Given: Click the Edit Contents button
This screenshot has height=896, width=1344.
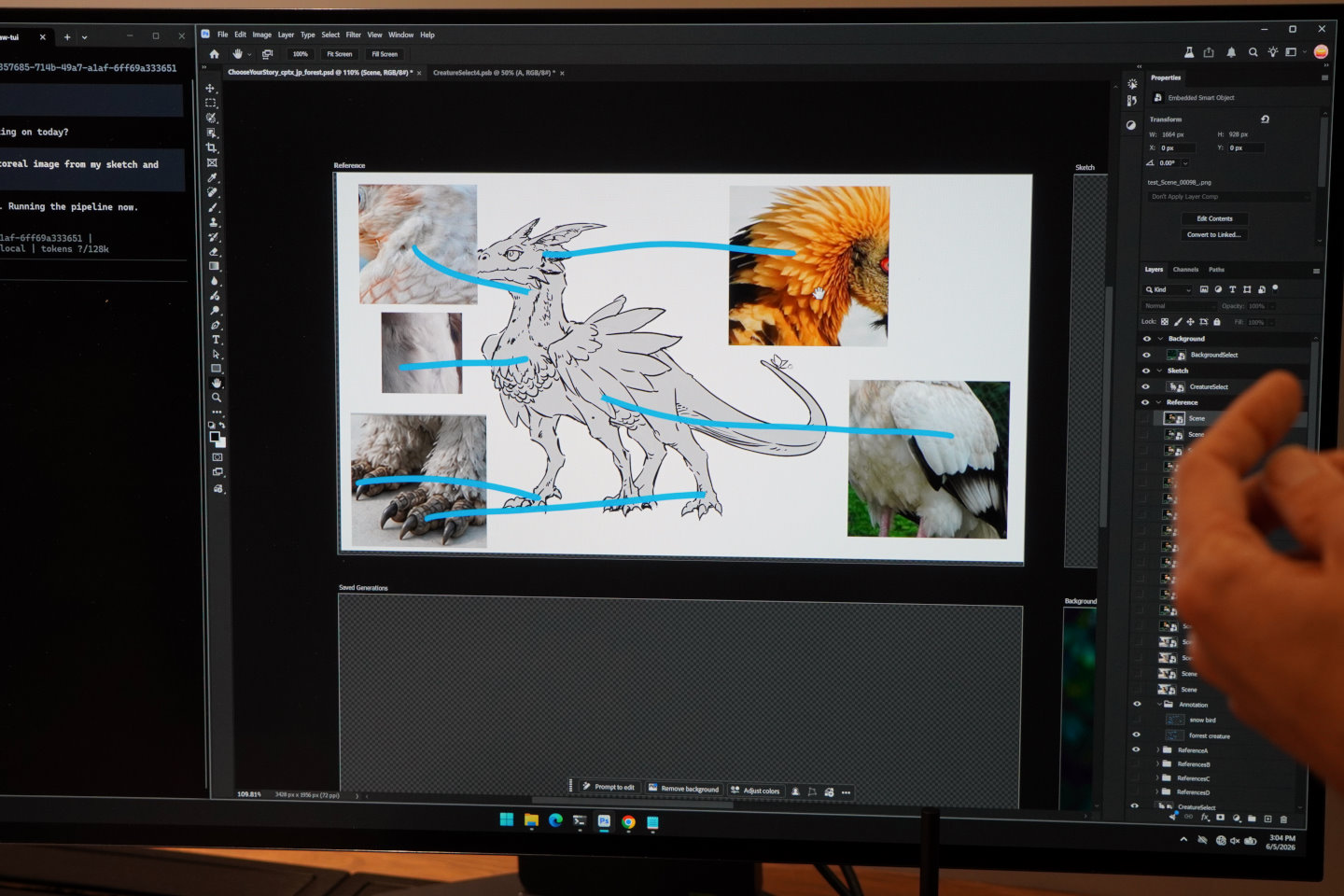Looking at the screenshot, I should coord(1214,218).
